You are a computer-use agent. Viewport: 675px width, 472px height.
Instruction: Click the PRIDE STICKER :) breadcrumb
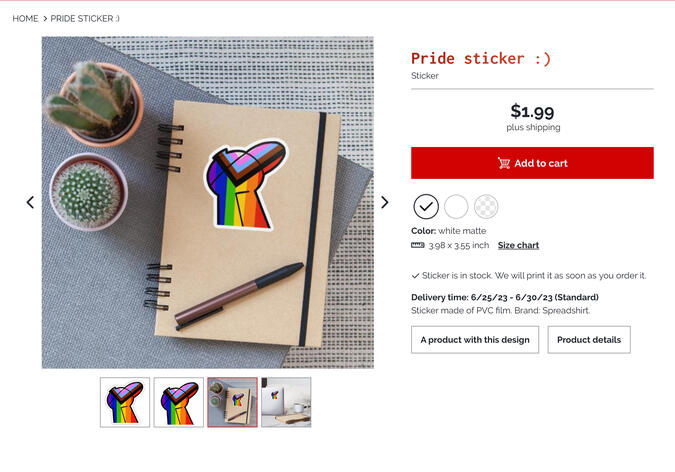point(85,18)
